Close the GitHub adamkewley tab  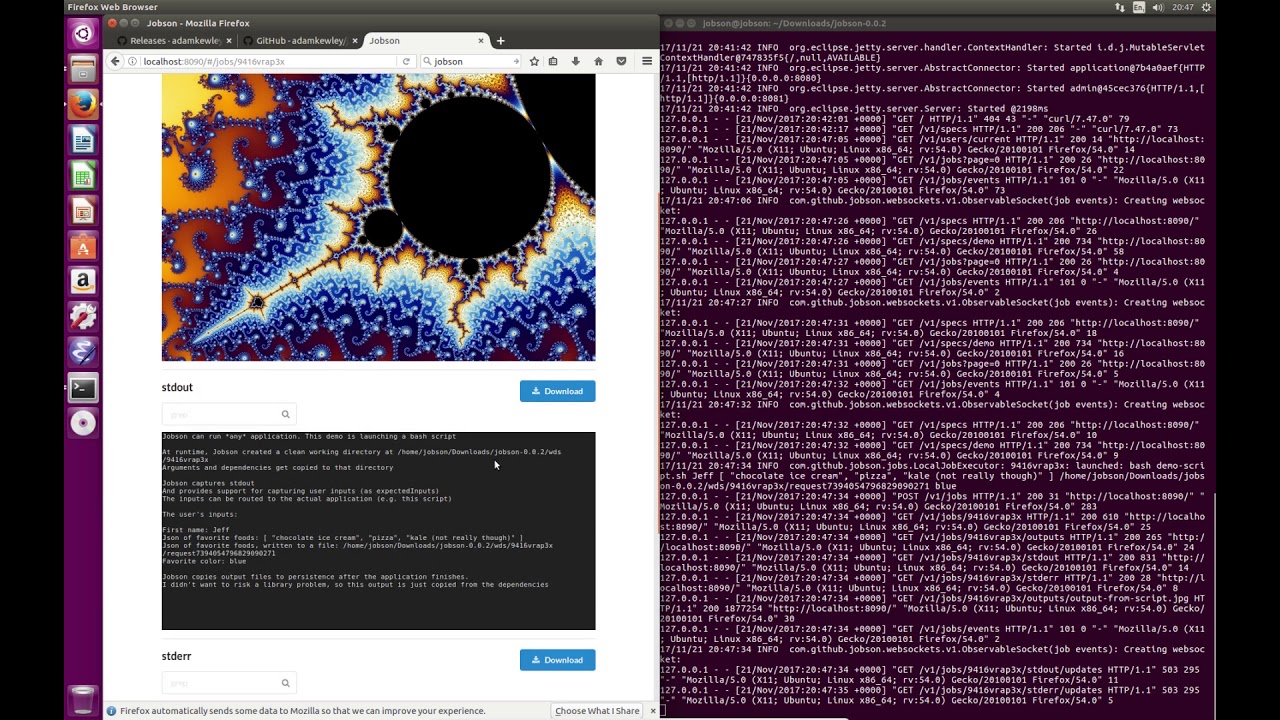point(354,41)
